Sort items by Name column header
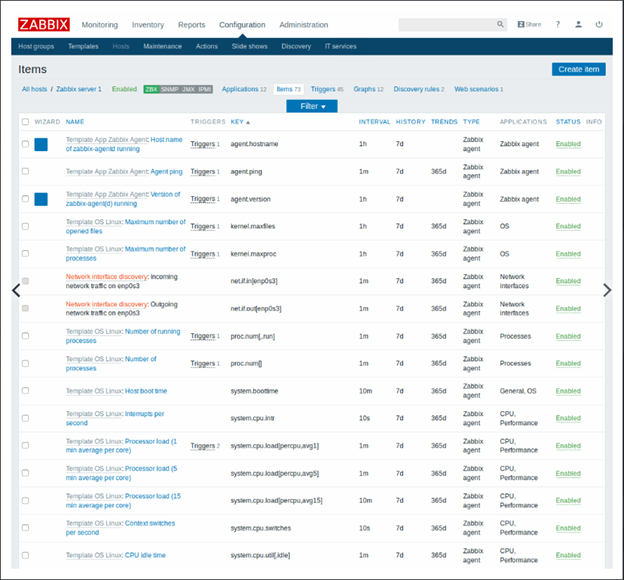This screenshot has width=624, height=580. pyautogui.click(x=75, y=122)
